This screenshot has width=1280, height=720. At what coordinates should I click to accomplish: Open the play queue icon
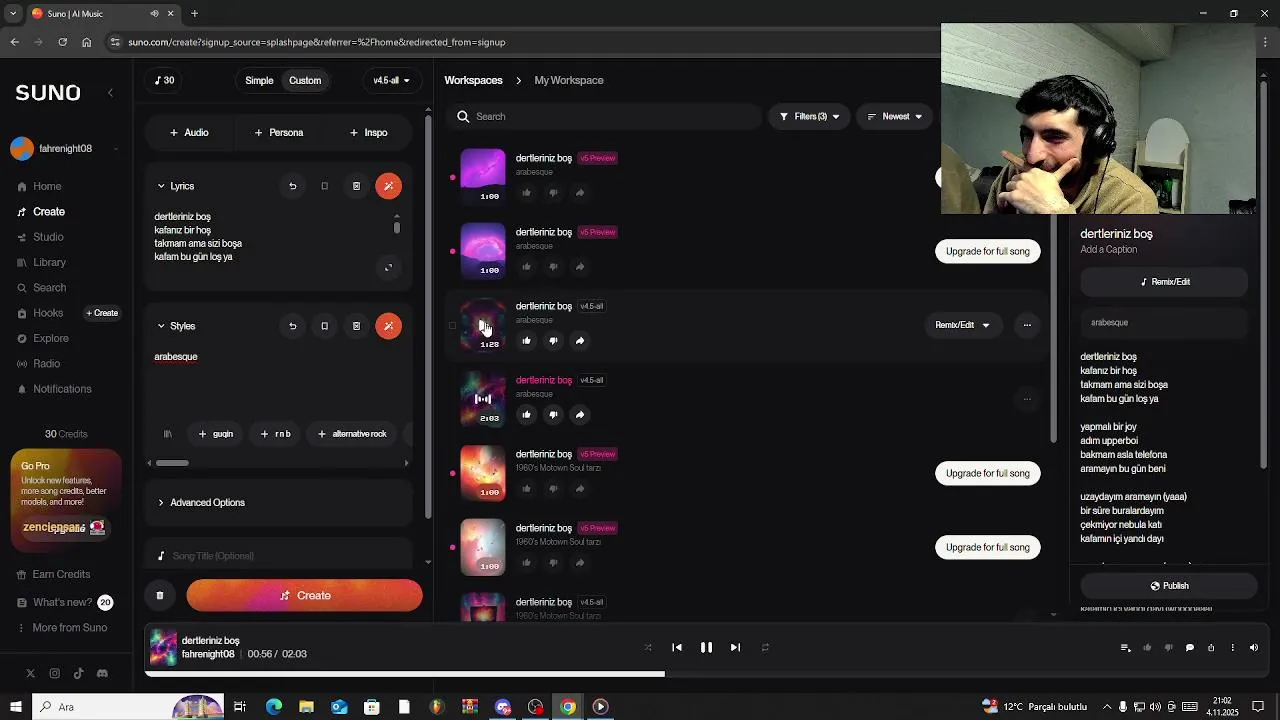point(1125,648)
